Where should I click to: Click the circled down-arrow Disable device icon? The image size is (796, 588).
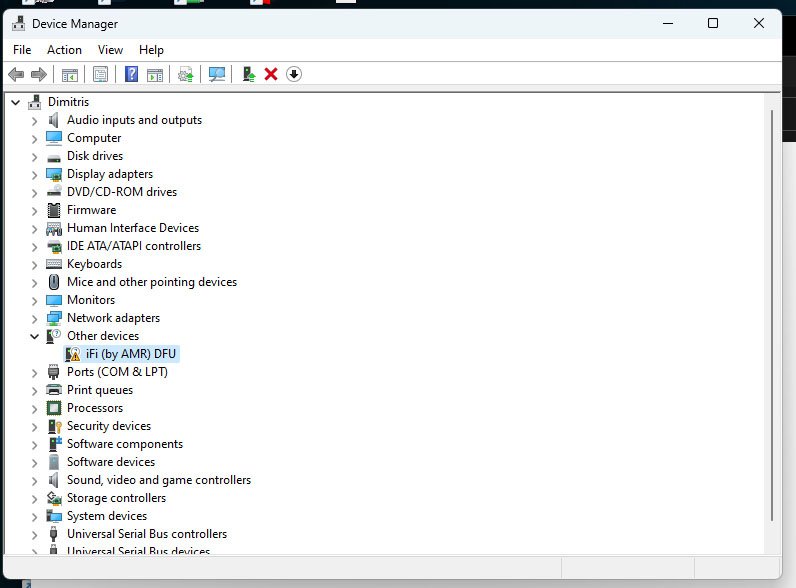point(294,75)
